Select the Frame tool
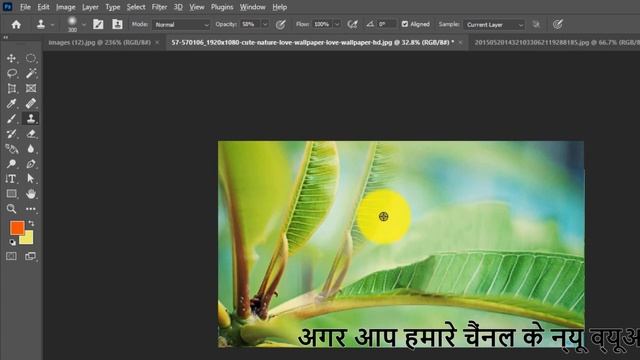The height and width of the screenshot is (360, 640). (31, 88)
